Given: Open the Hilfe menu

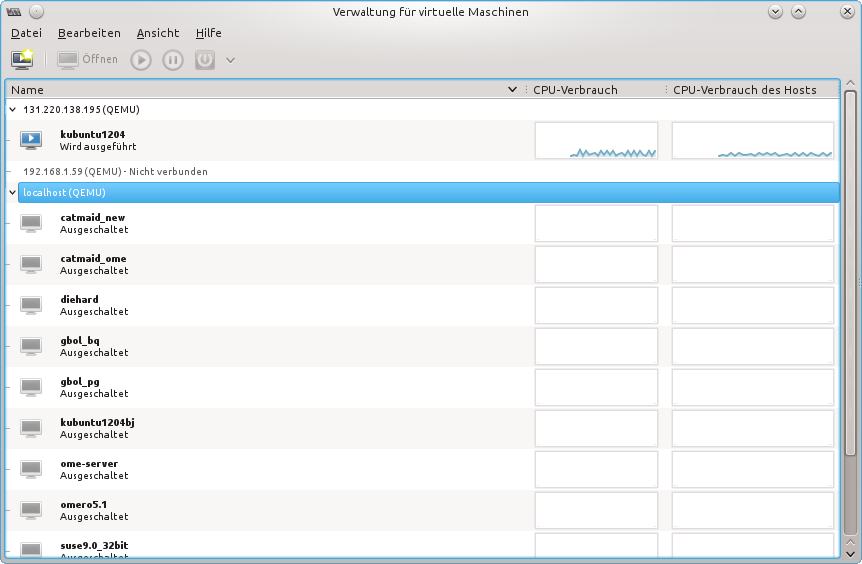Looking at the screenshot, I should click(208, 33).
